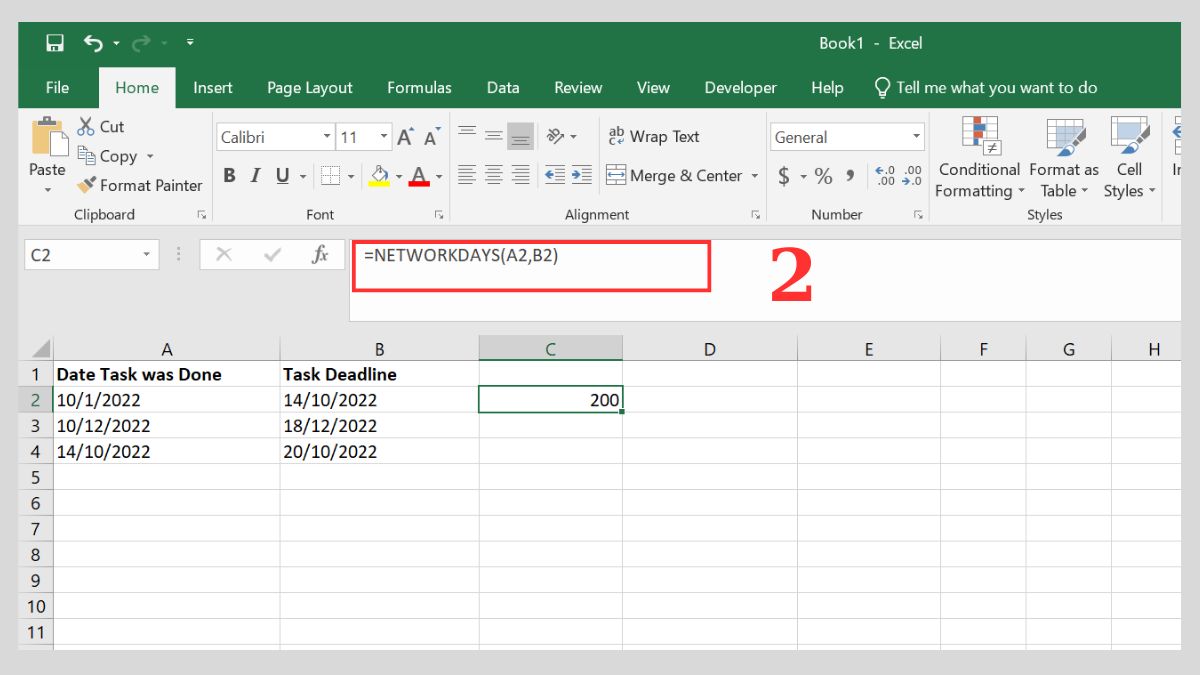Expand the Fill Color dropdown arrow
Viewport: 1200px width, 675px height.
pos(398,176)
